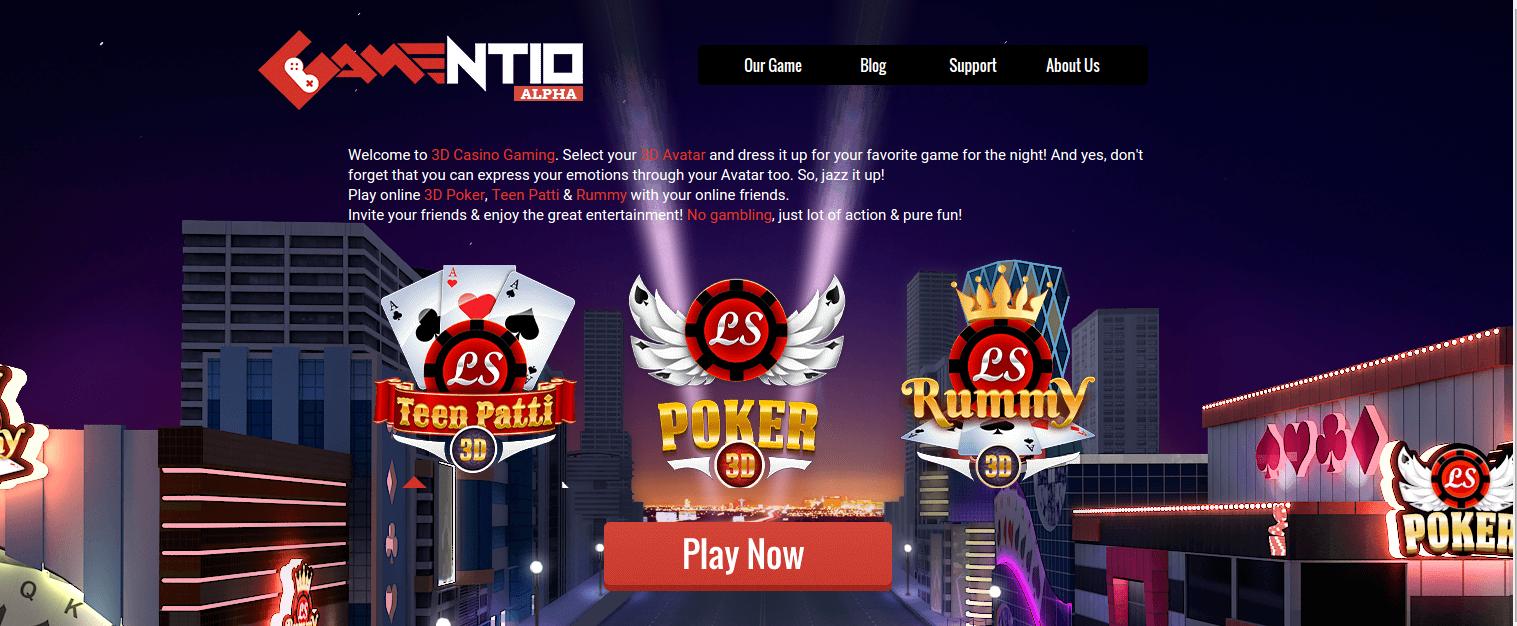Click the No gambling highlighted text

pos(729,215)
